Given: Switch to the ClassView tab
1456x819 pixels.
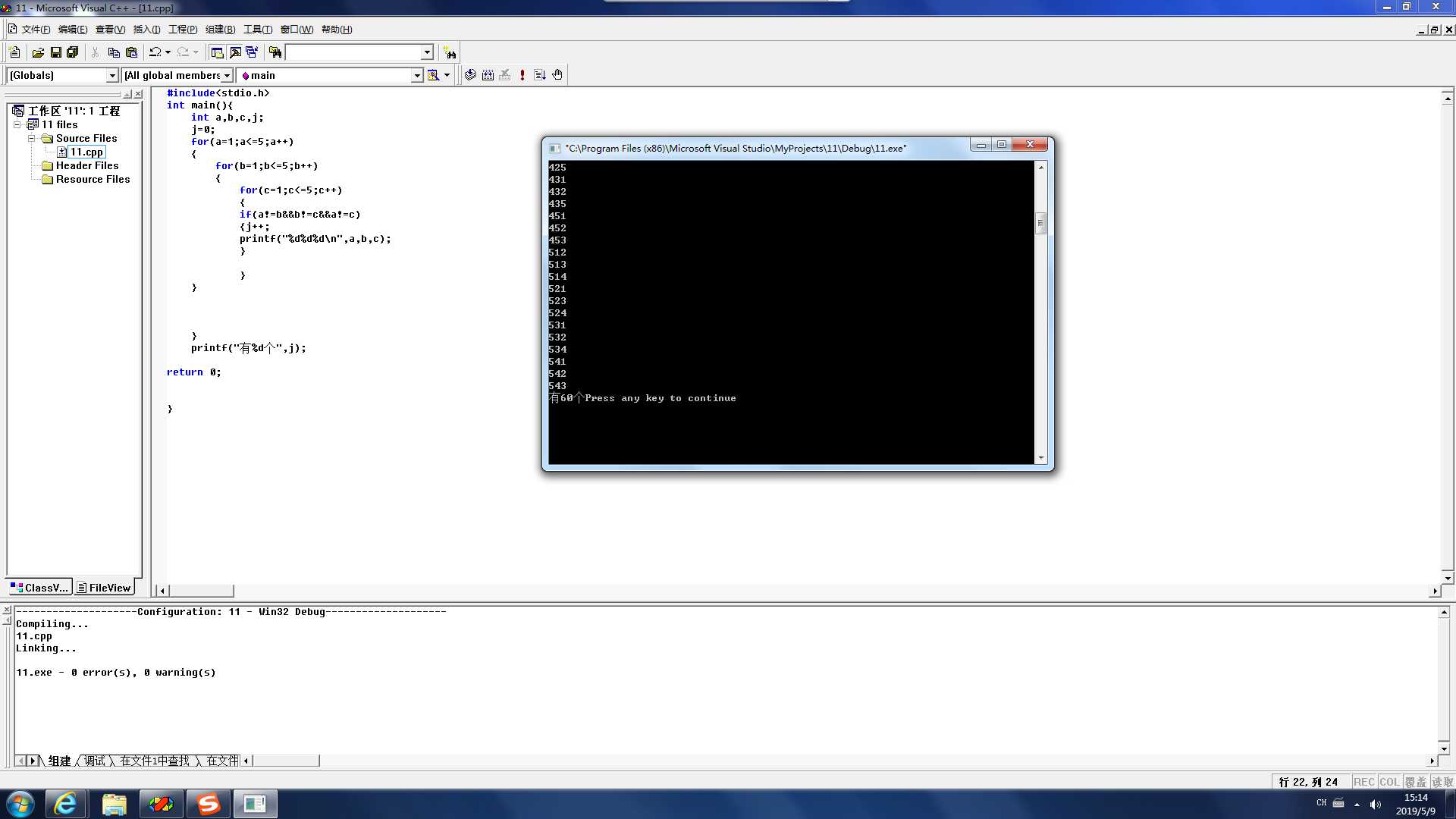Looking at the screenshot, I should point(39,588).
